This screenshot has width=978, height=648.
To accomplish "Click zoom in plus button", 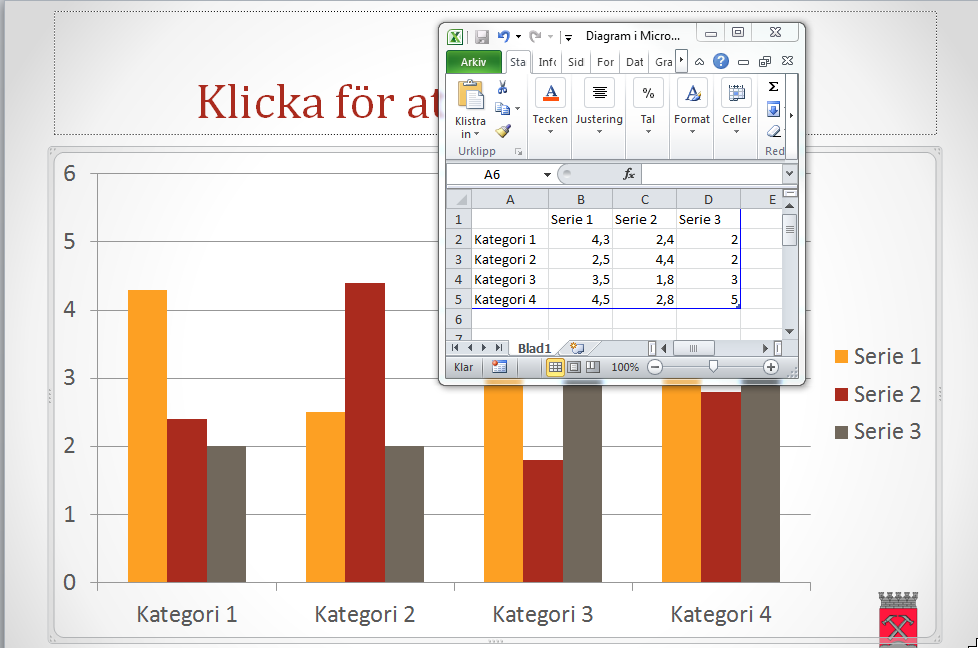I will (x=771, y=367).
